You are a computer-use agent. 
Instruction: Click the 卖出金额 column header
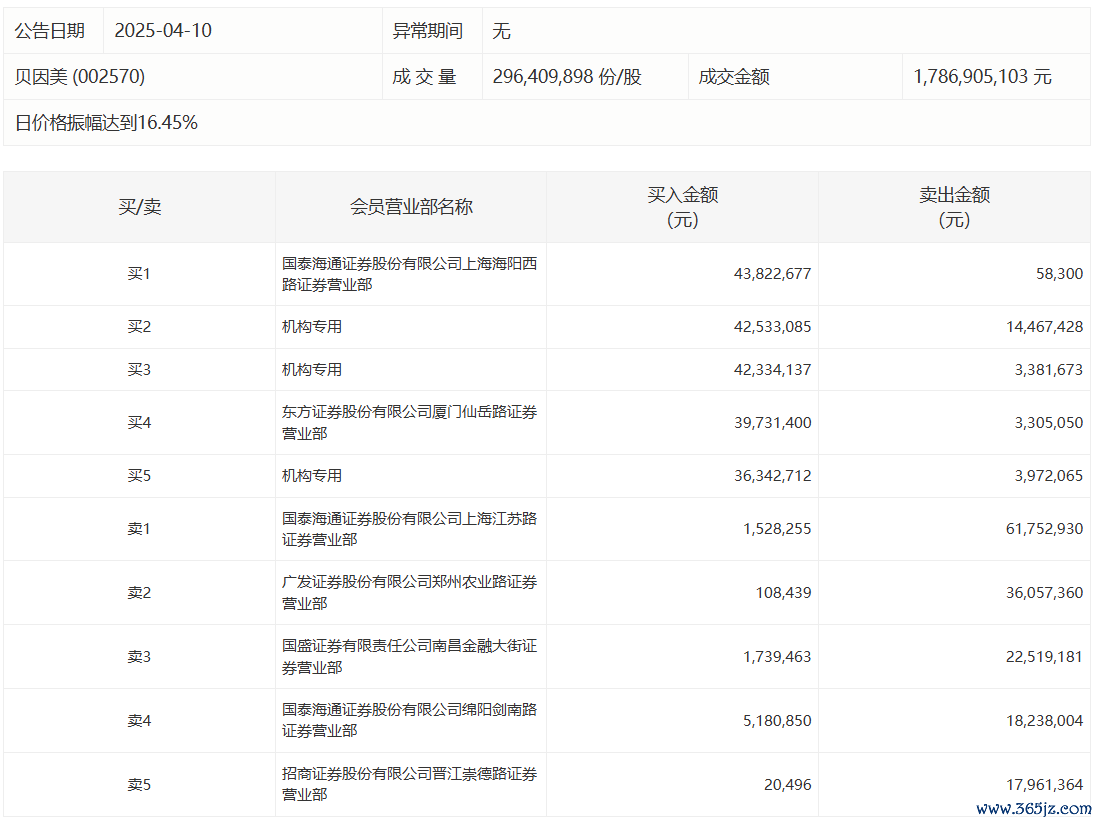[955, 207]
